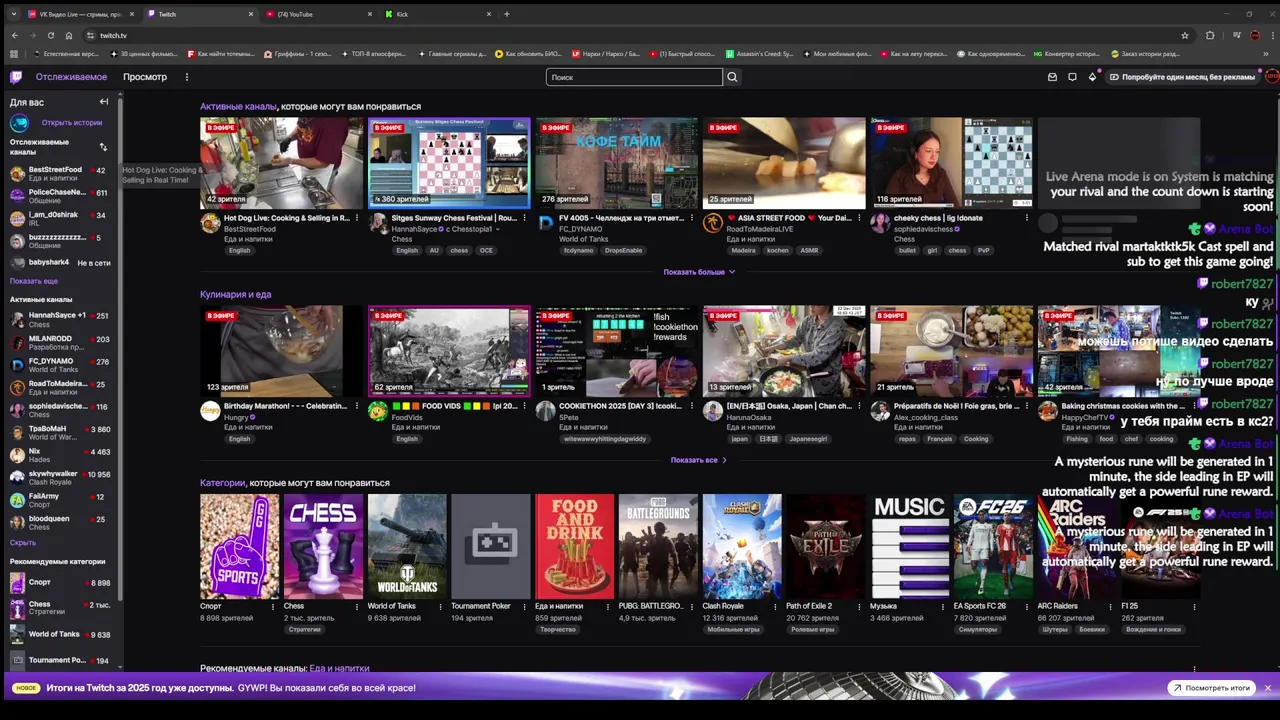Click the stories circle avatar icon
Viewport: 1280px width, 720px height.
(19, 123)
